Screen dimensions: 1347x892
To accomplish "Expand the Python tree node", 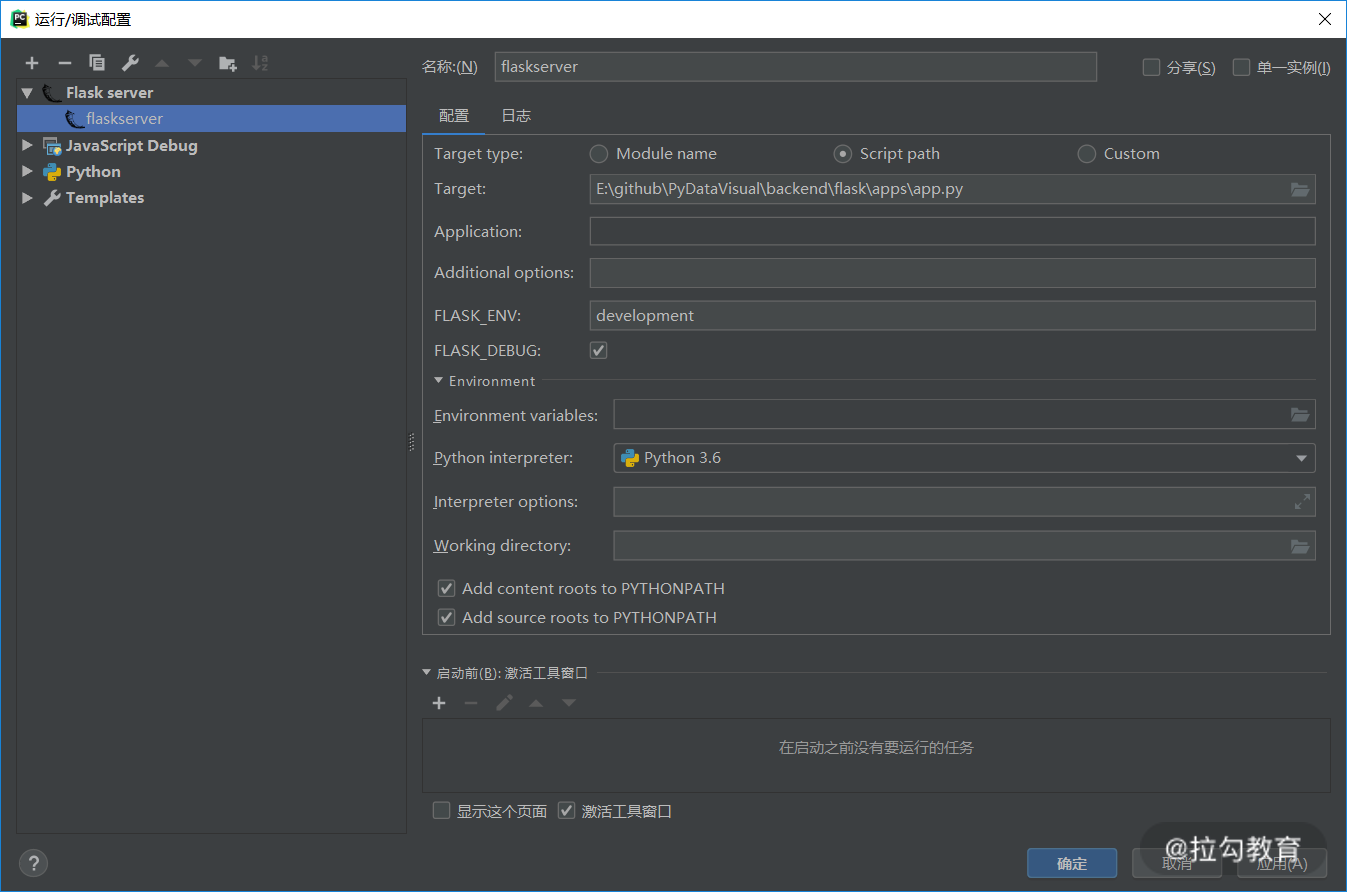I will [28, 172].
